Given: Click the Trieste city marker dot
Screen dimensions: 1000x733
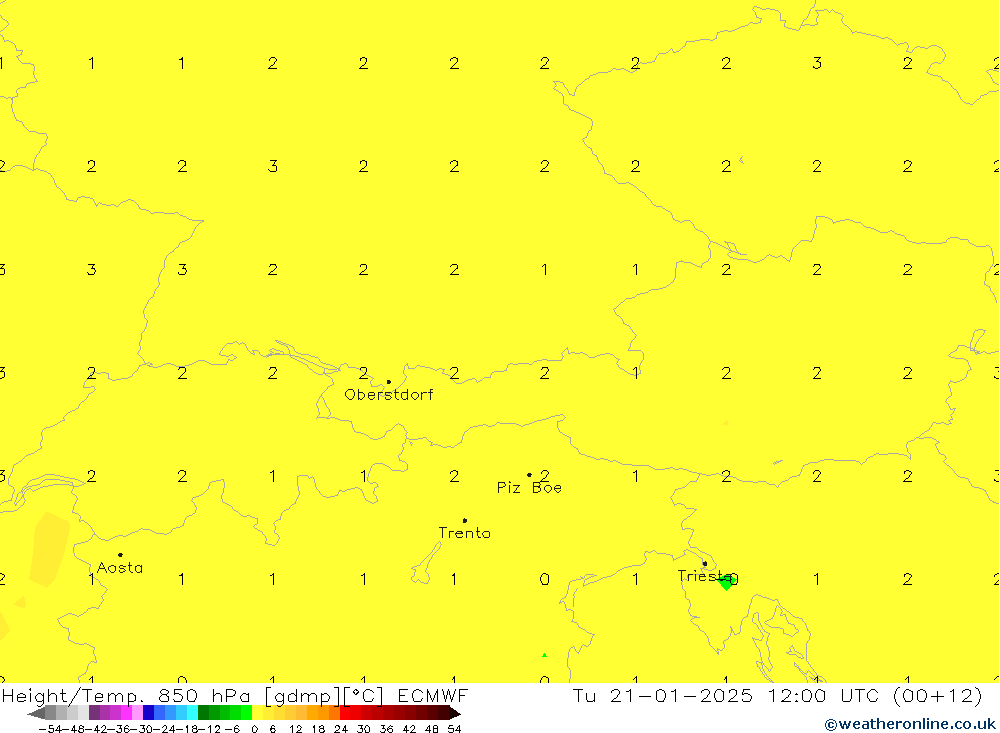Looking at the screenshot, I should coord(704,564).
